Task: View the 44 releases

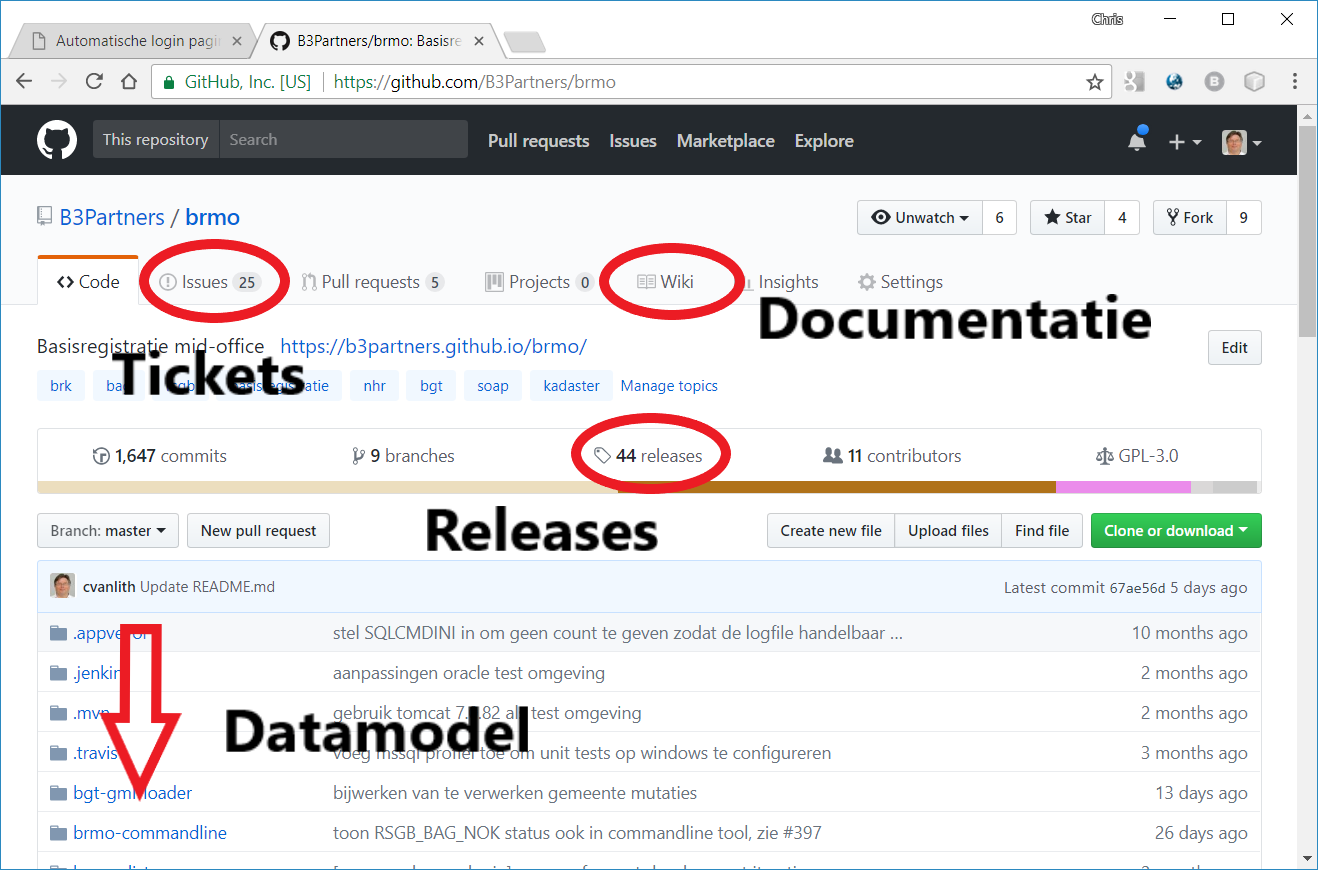Action: click(x=648, y=456)
